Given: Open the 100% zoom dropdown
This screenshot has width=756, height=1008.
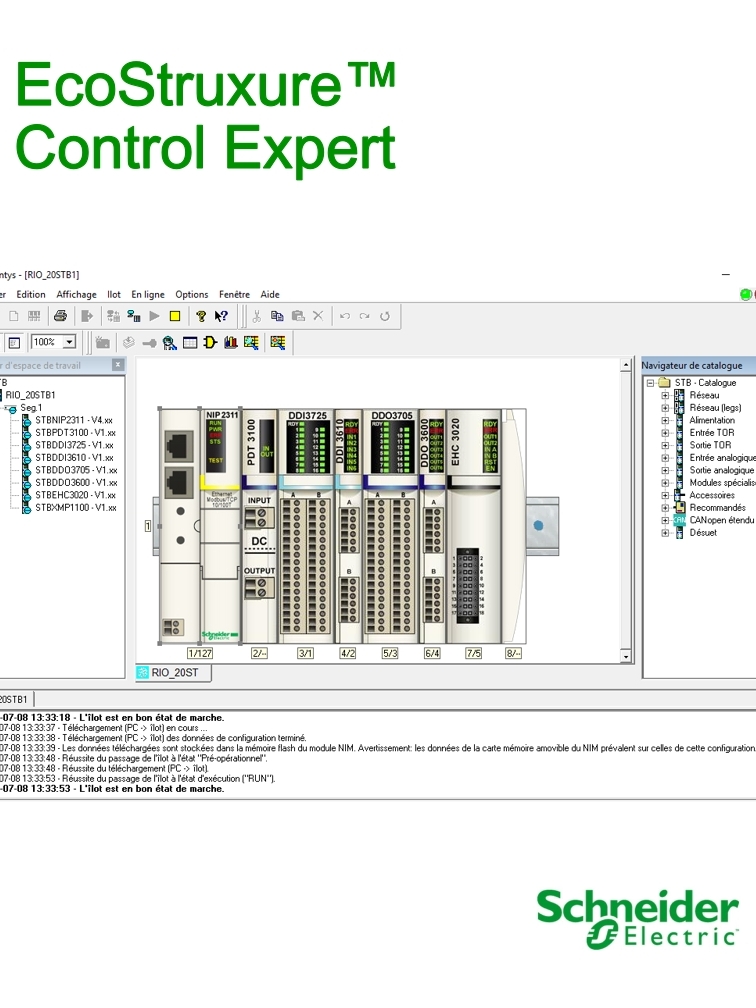Looking at the screenshot, I should tap(69, 342).
